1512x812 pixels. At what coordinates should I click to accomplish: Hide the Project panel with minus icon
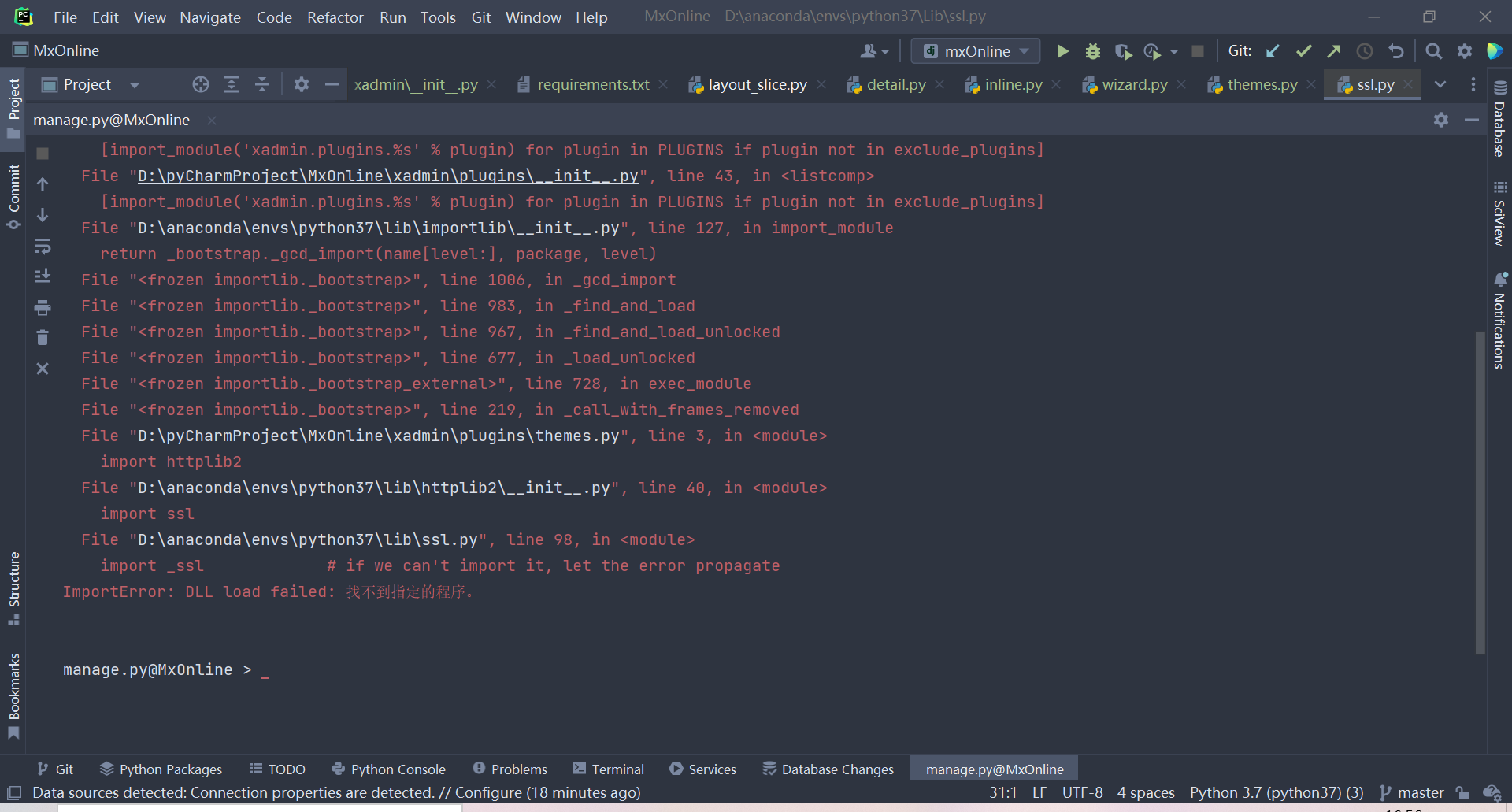click(332, 84)
